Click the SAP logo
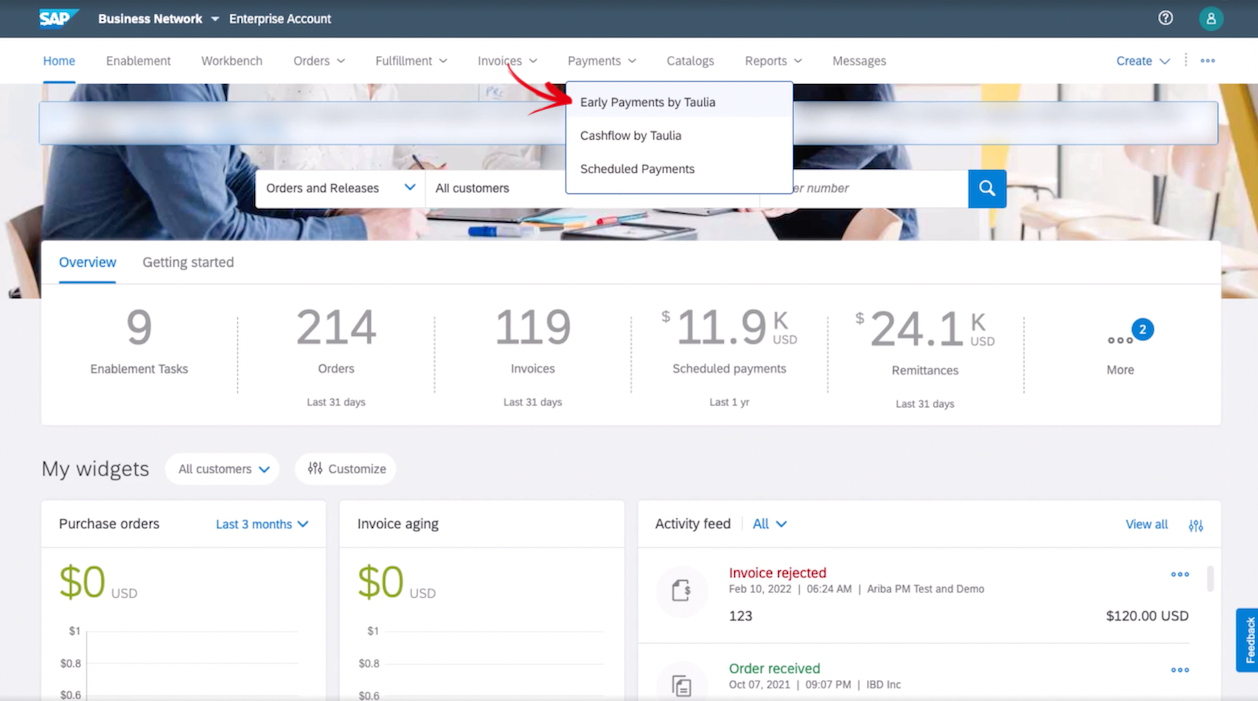The width and height of the screenshot is (1258, 701). click(x=60, y=18)
